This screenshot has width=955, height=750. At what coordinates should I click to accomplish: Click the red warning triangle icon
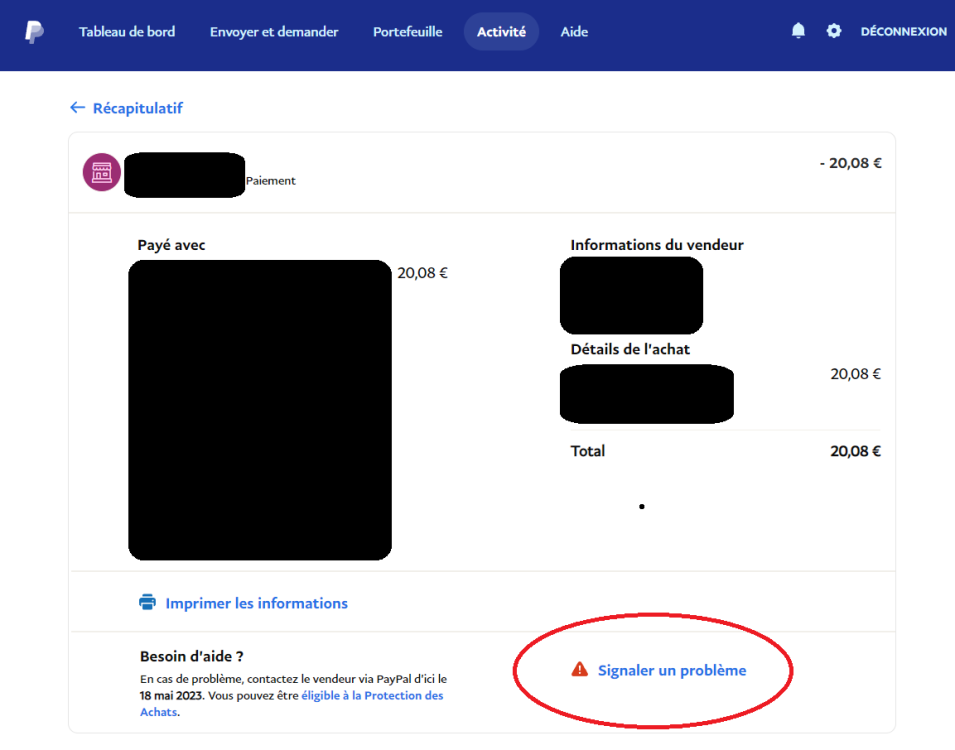580,670
